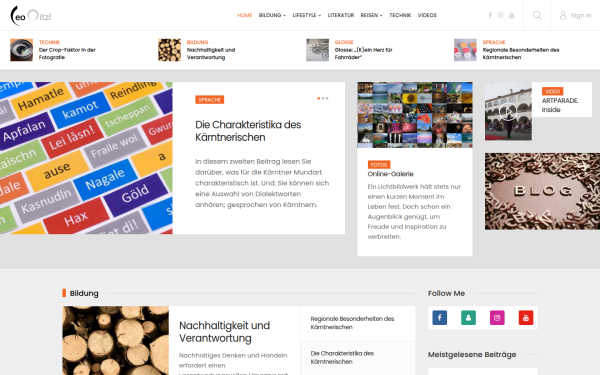The image size is (600, 375).
Task: Click the orange FOTOS tag
Action: tap(379, 165)
